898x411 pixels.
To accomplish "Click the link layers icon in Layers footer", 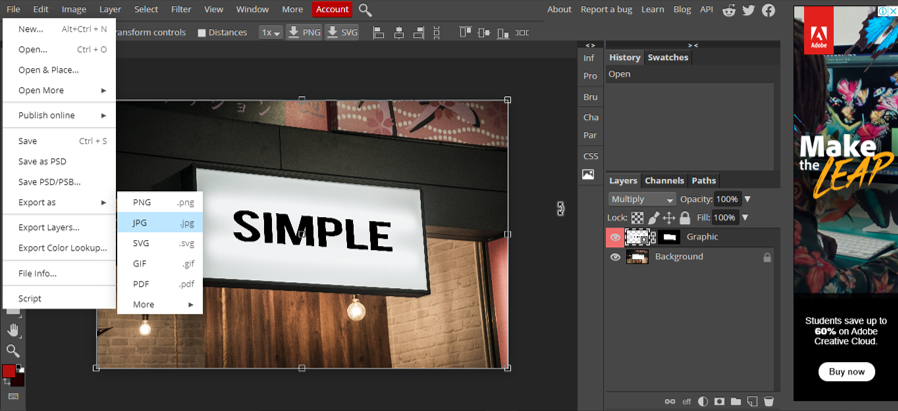I will (669, 401).
